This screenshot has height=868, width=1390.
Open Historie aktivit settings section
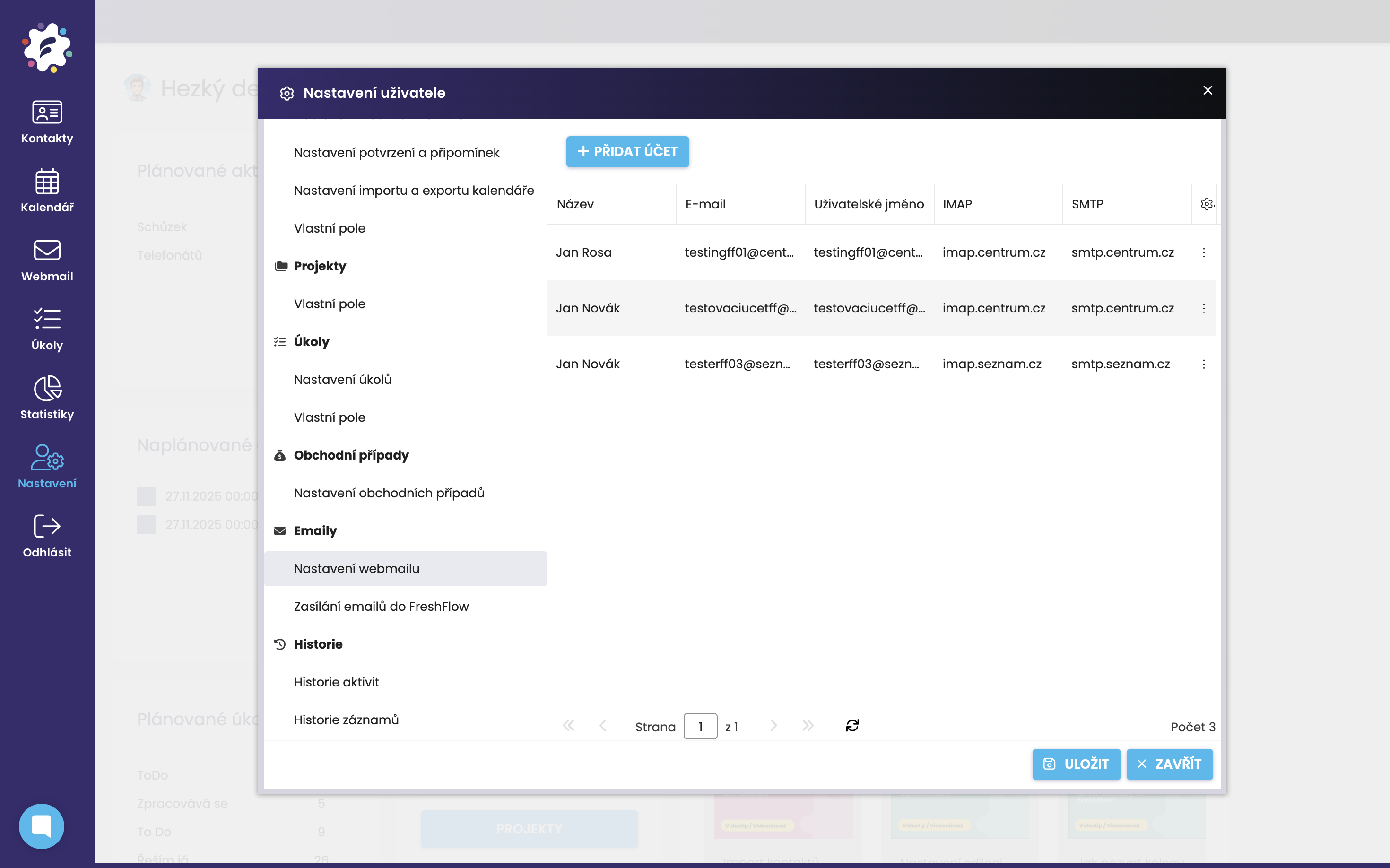pos(336,682)
